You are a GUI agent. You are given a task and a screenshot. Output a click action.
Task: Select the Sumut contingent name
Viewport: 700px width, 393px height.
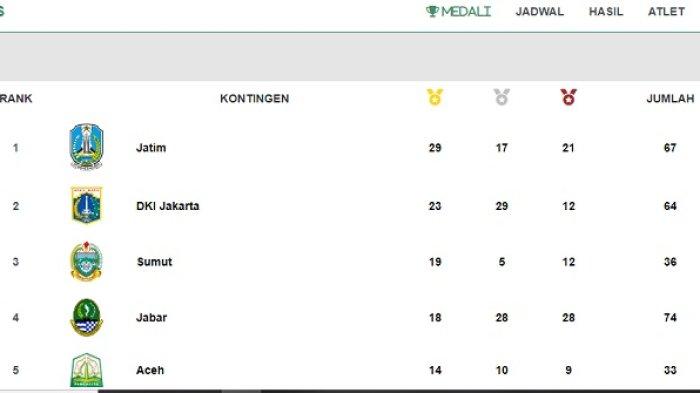point(154,262)
